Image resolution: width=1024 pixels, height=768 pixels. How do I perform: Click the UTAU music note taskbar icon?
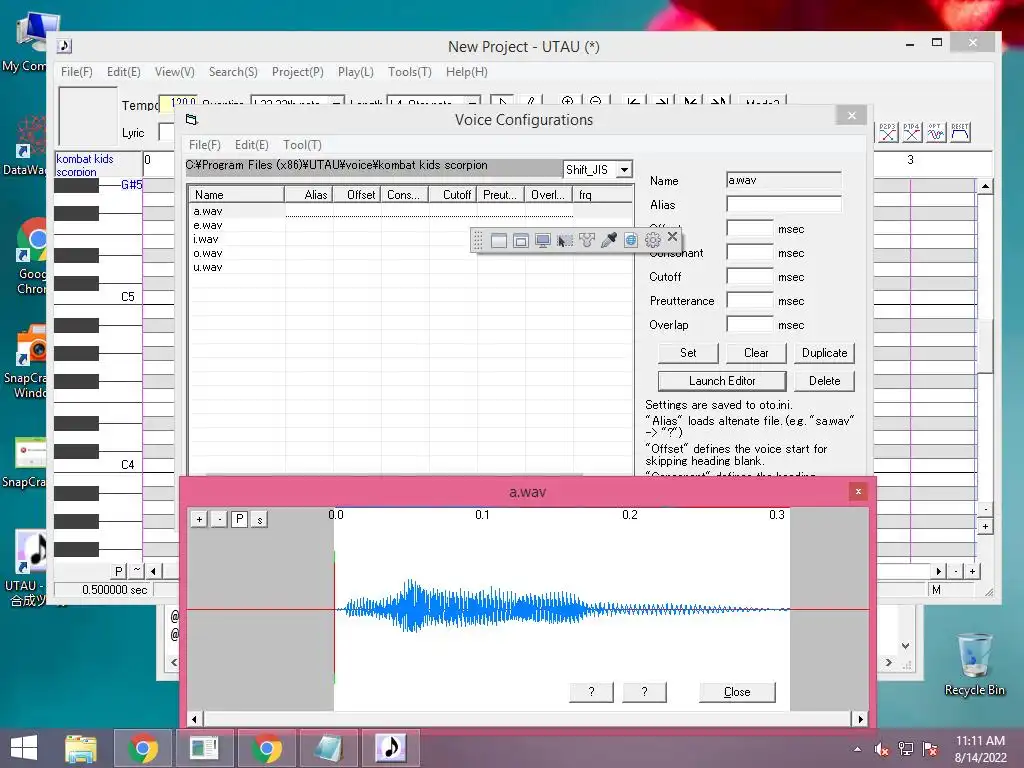(x=391, y=748)
